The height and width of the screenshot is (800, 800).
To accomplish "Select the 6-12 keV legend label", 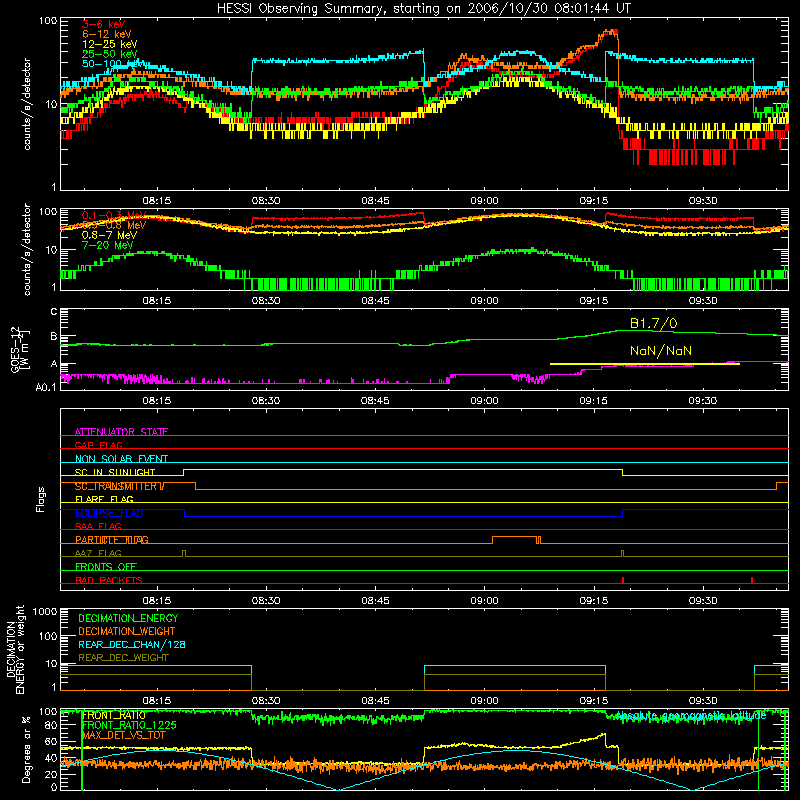I will 107,34.
